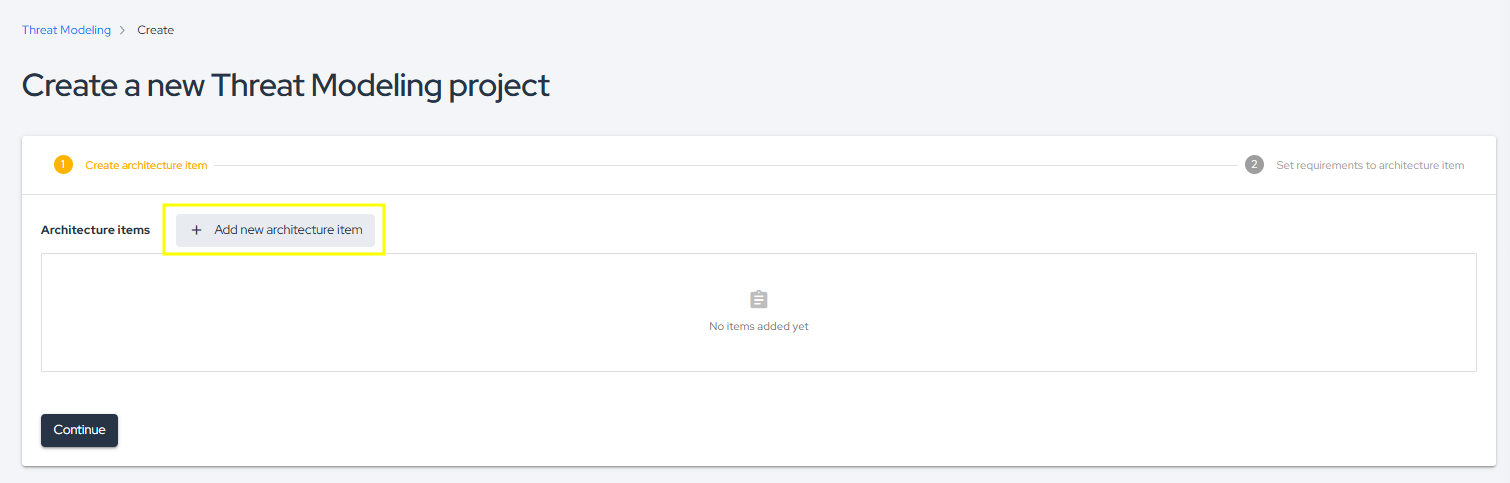
Task: Open the Threat Modeling breadcrumb link
Action: (66, 30)
